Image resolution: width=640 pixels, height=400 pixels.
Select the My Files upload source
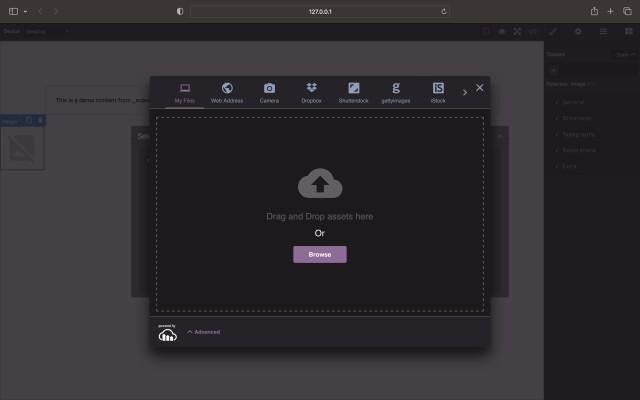pos(185,93)
